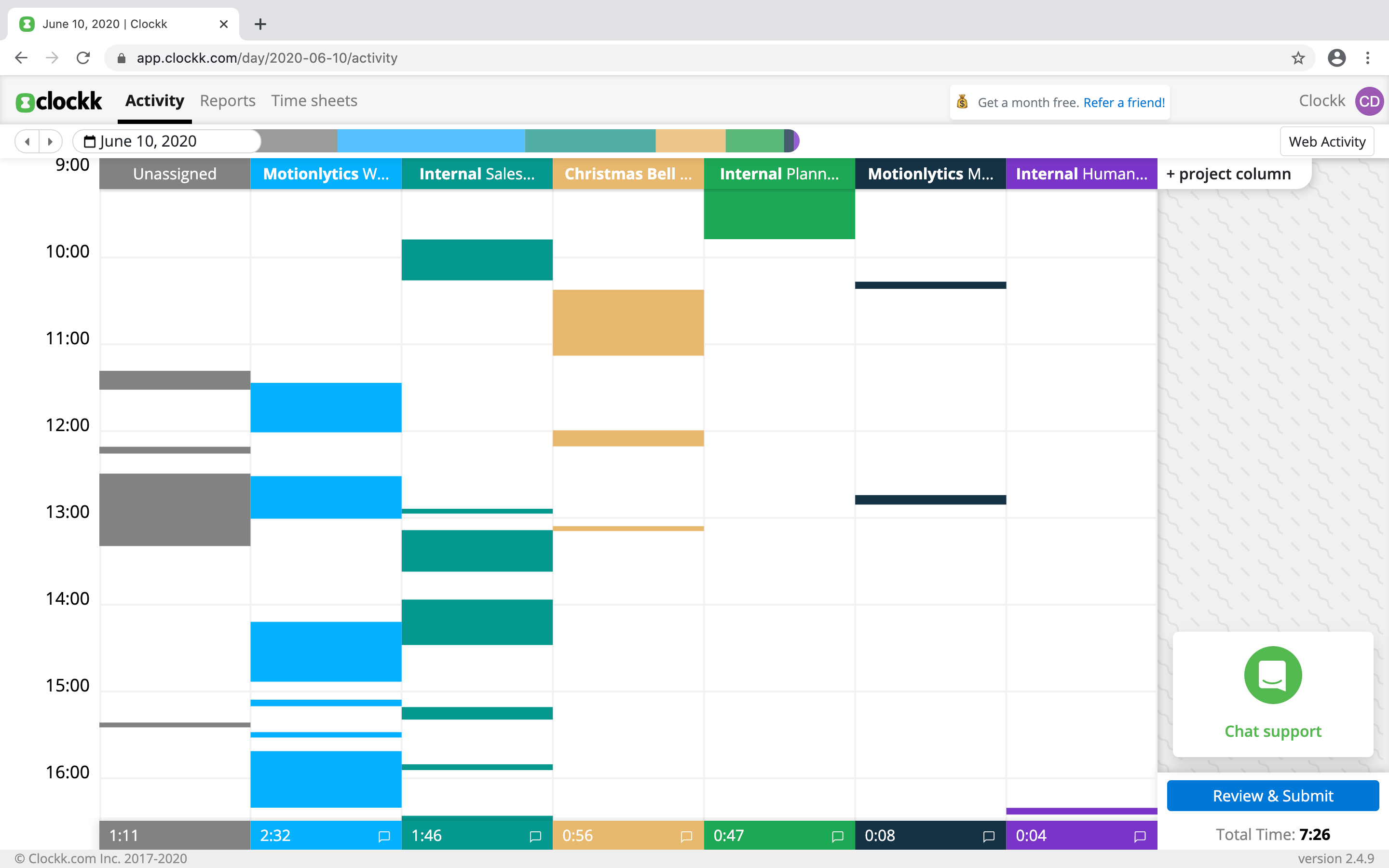Screen dimensions: 1389x868
Task: Open a new browser tab
Action: (x=260, y=24)
